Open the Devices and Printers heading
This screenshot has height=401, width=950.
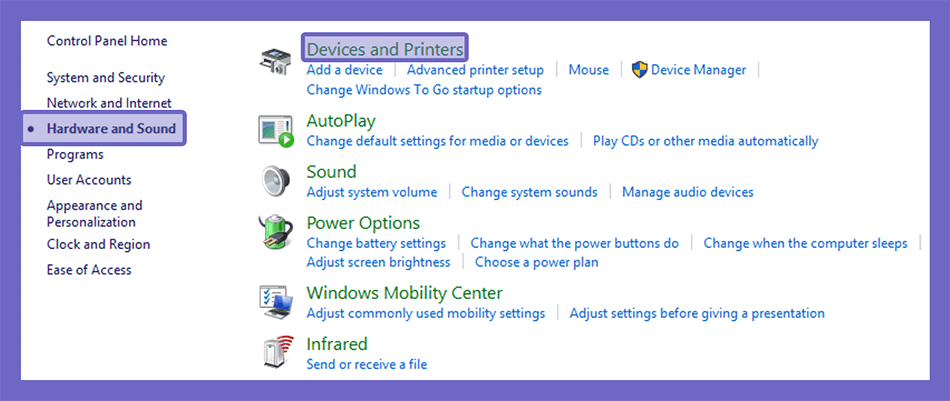(385, 49)
